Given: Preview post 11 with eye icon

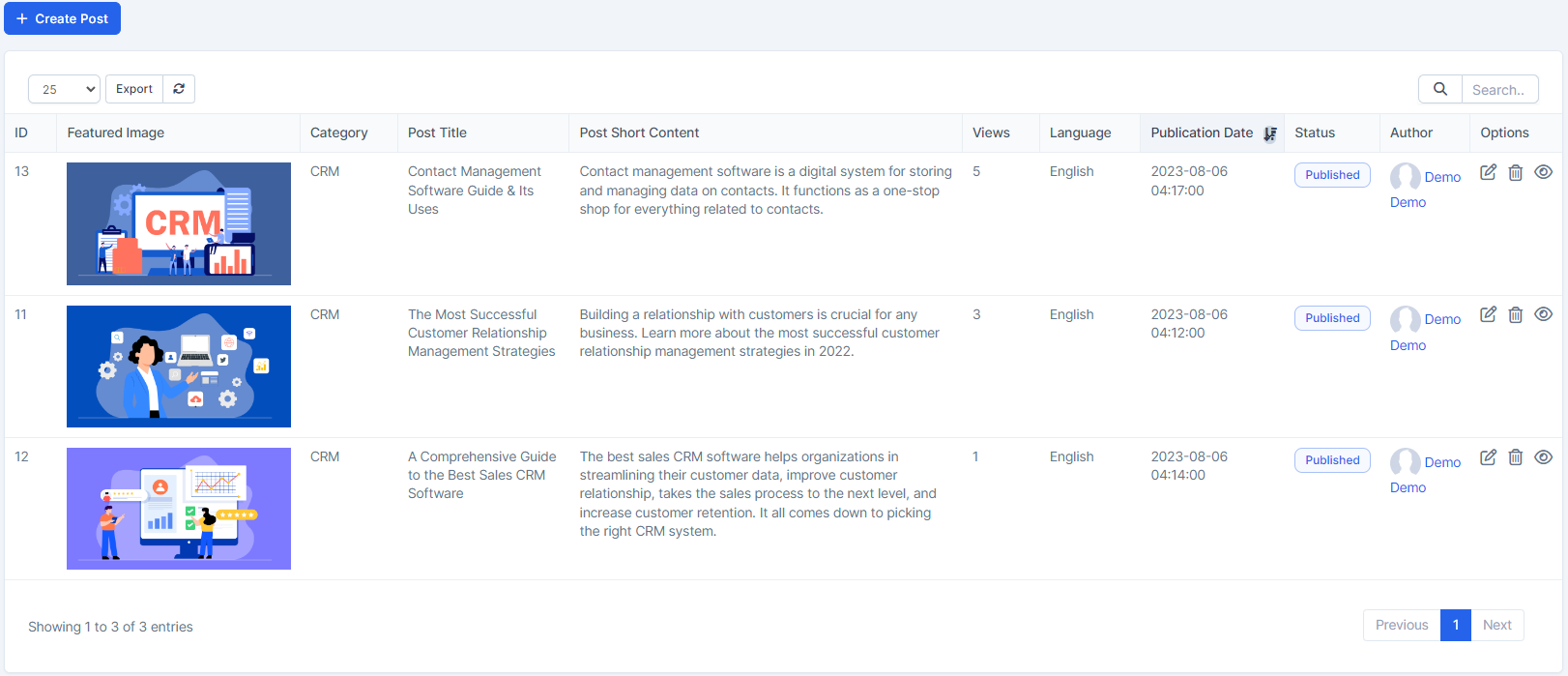Looking at the screenshot, I should pos(1543,314).
